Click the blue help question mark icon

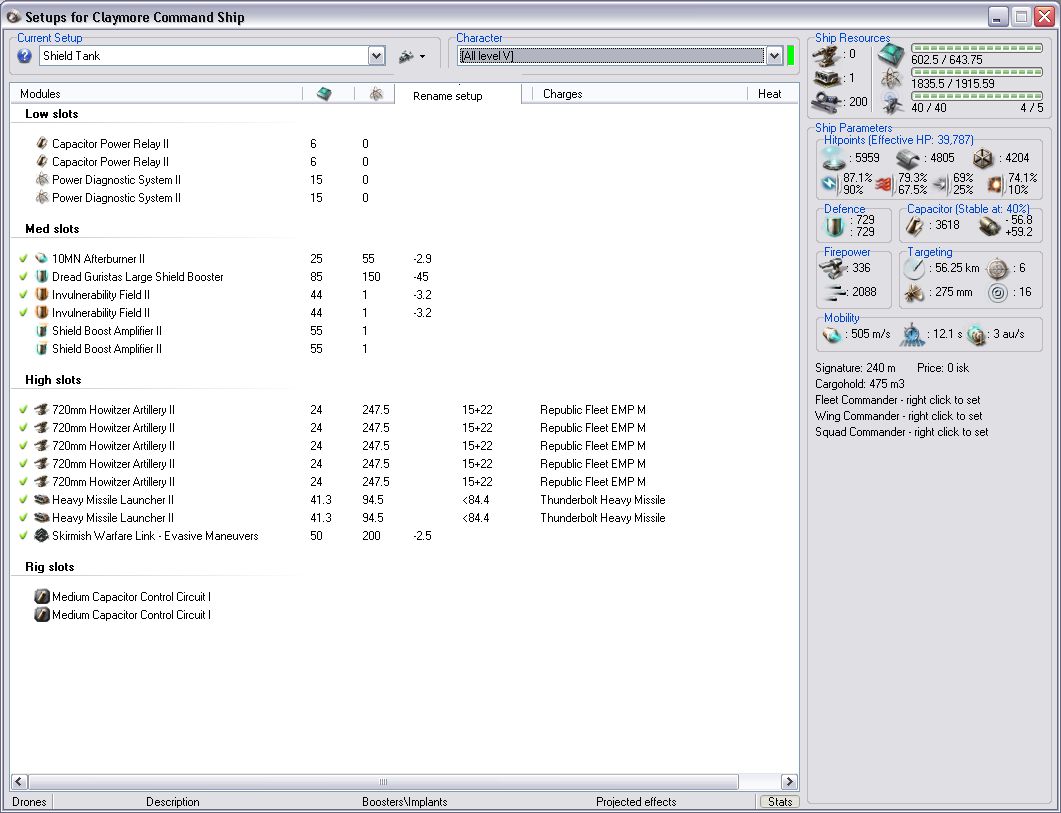point(25,56)
